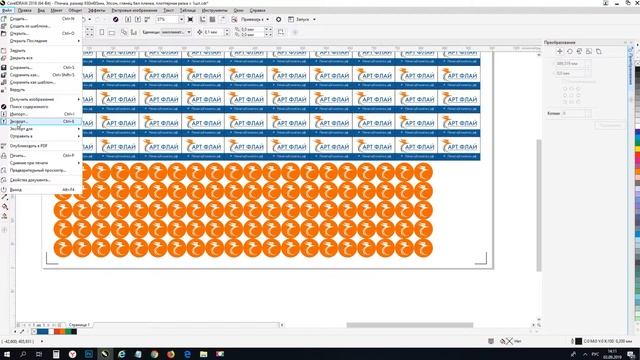The image size is (640, 360).
Task: Open the Эффекты menu
Action: (96, 10)
